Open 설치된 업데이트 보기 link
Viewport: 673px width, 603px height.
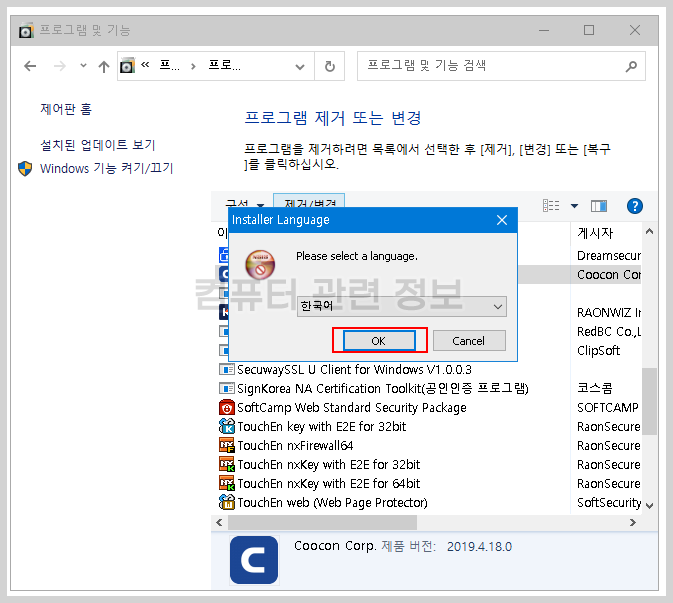(97, 145)
